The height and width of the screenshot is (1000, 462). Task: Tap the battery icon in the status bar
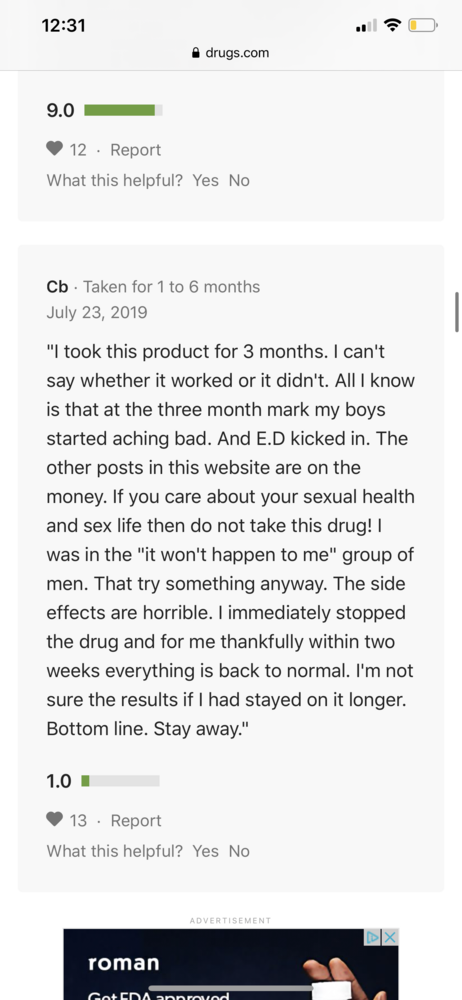423,26
